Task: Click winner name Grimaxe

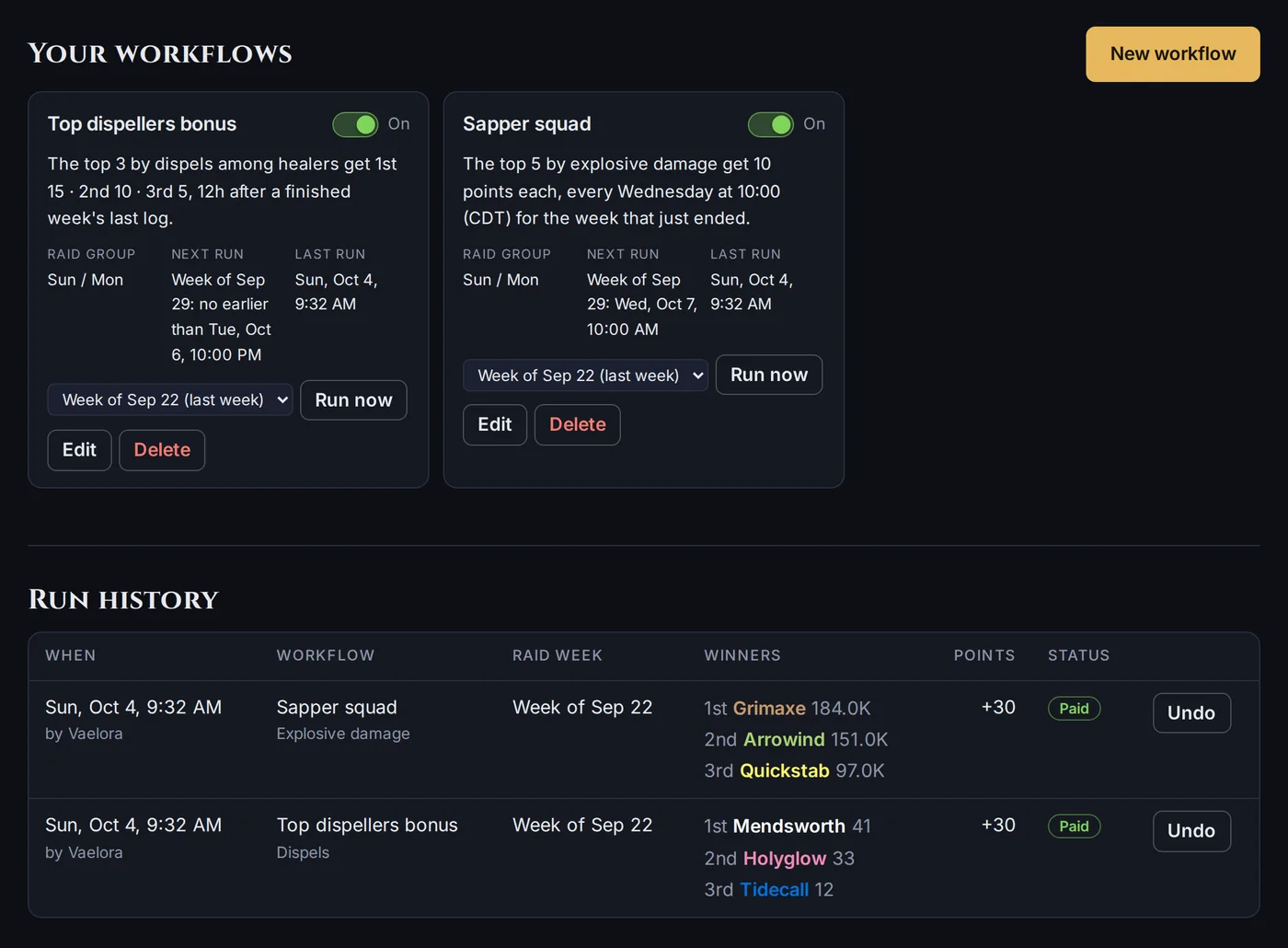Action: tap(769, 709)
